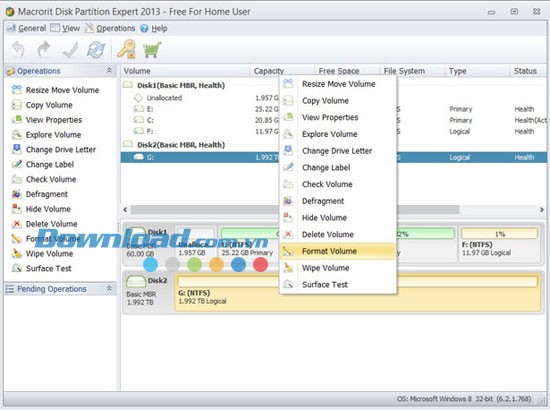
Task: Click Check Volume link in sidebar
Action: point(51,179)
